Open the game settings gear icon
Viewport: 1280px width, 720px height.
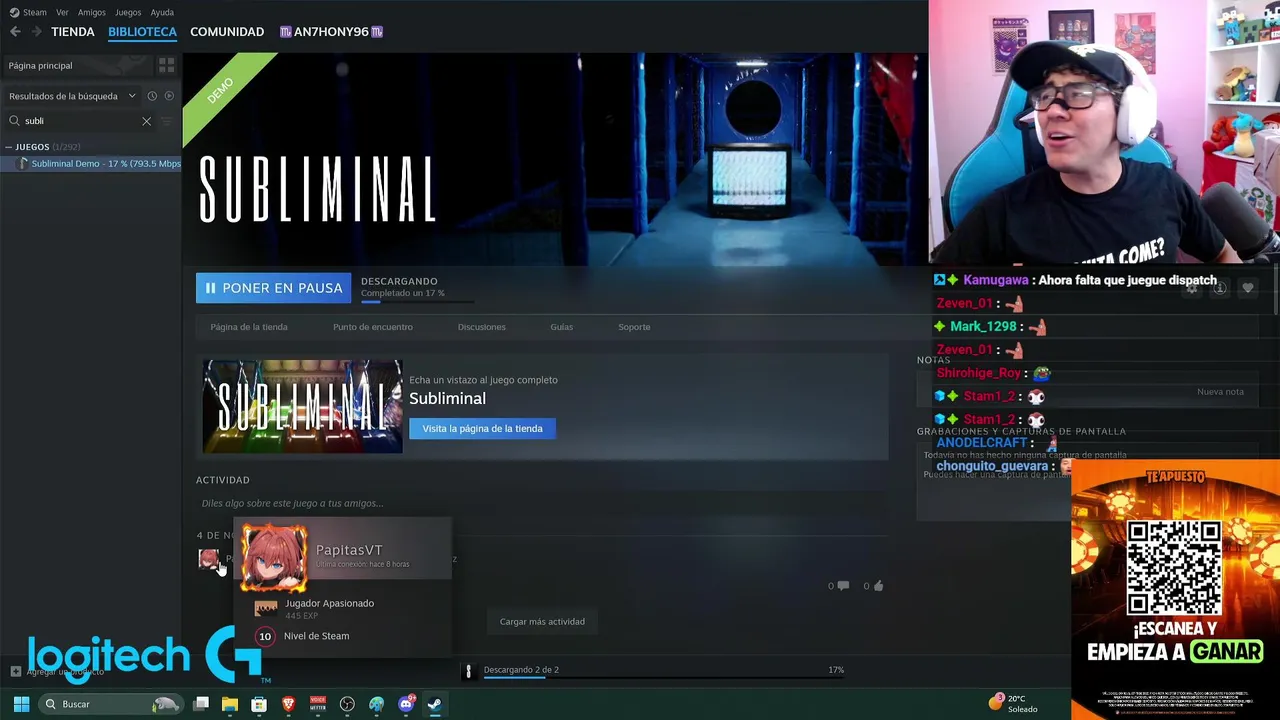tap(1192, 288)
